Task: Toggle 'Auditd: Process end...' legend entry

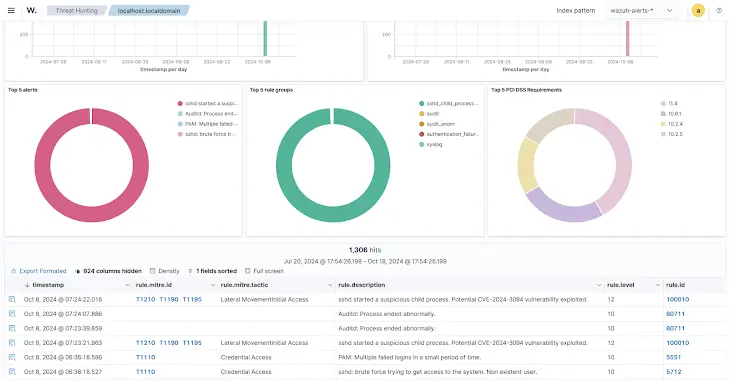Action: tap(208, 114)
